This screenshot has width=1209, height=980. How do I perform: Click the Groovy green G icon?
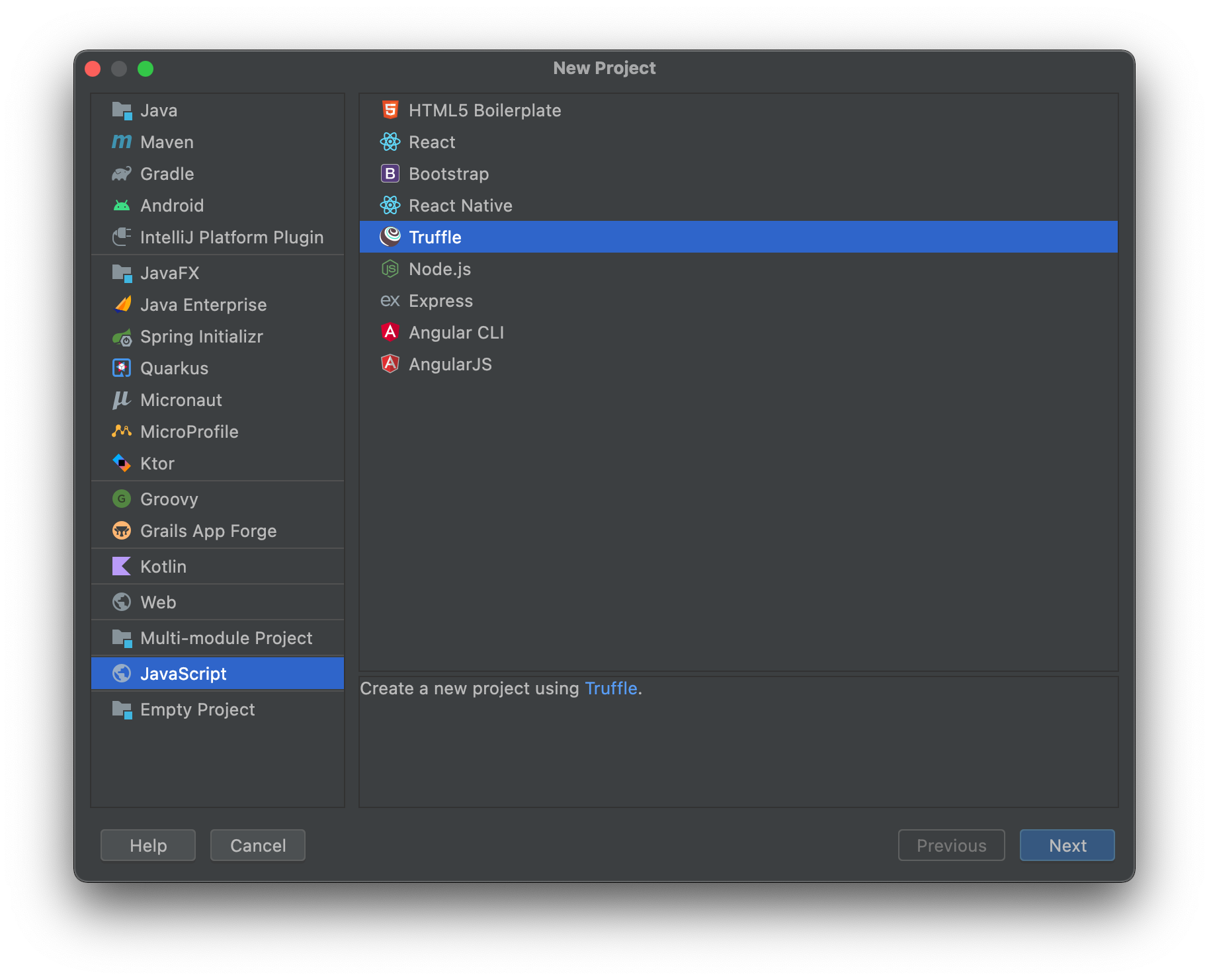point(122,499)
